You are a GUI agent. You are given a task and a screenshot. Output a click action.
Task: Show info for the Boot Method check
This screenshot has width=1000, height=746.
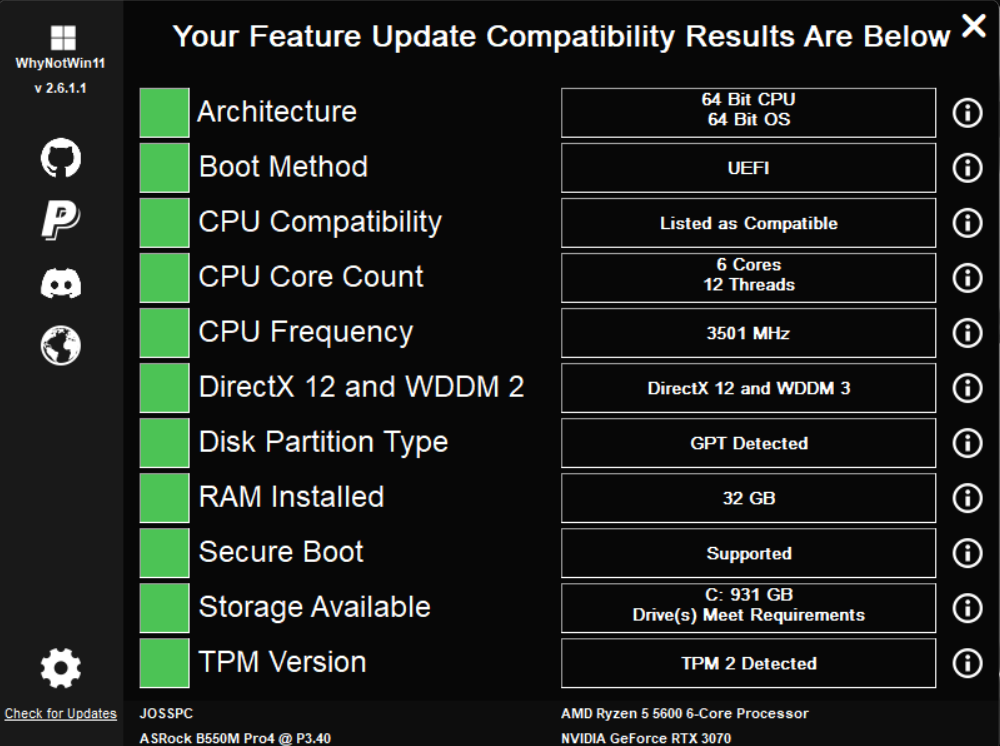pos(967,168)
